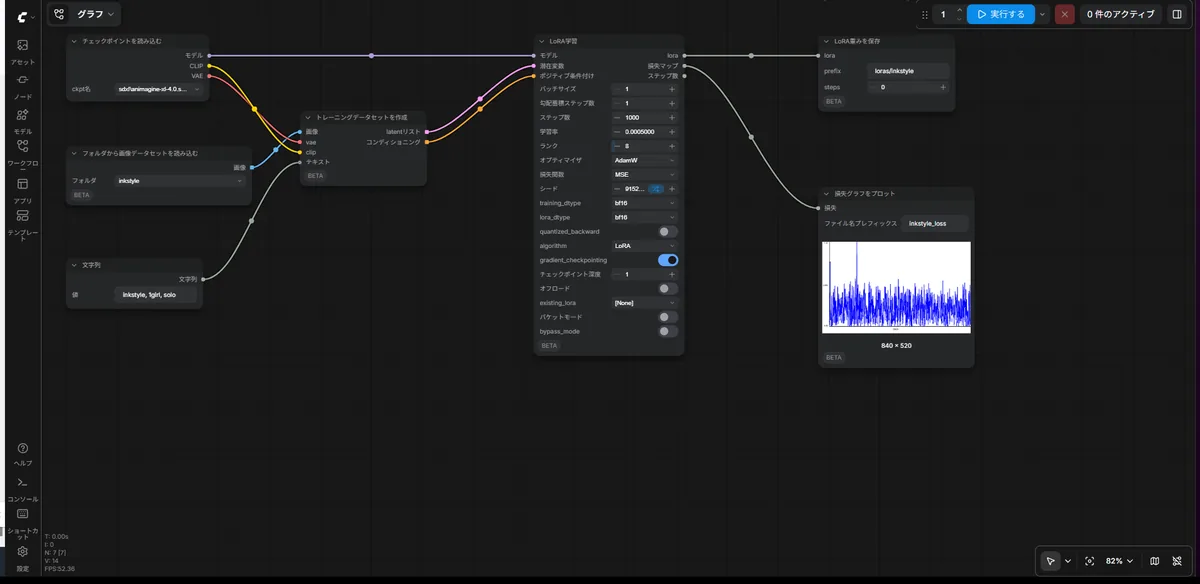This screenshot has width=1200, height=584.
Task: Open the ワークフロー (Workflows) sidebar panel
Action: 22,152
